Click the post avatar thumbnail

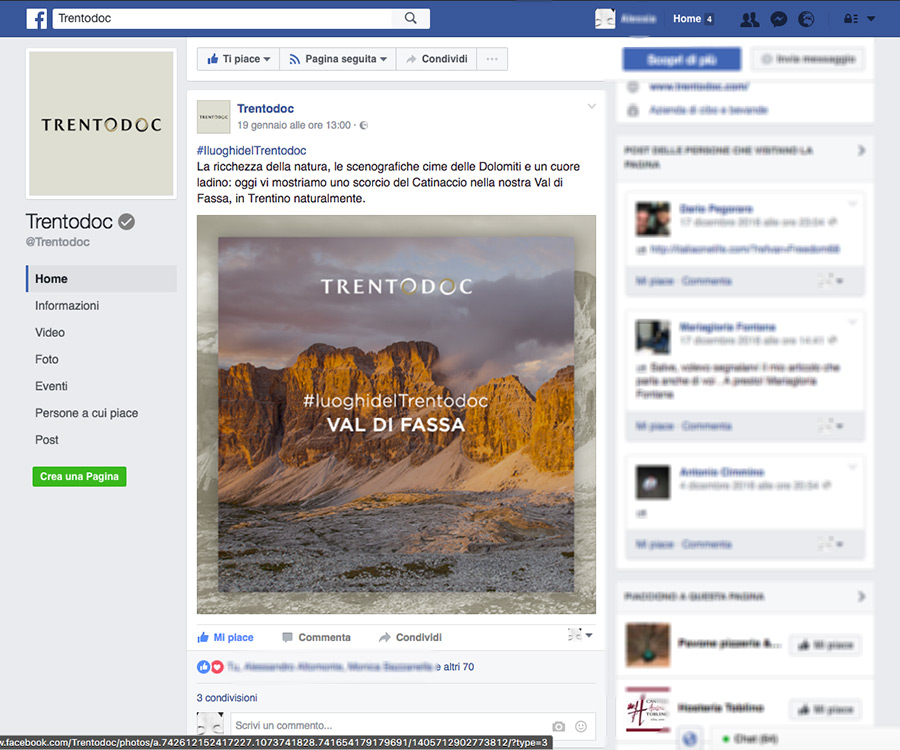click(x=214, y=116)
